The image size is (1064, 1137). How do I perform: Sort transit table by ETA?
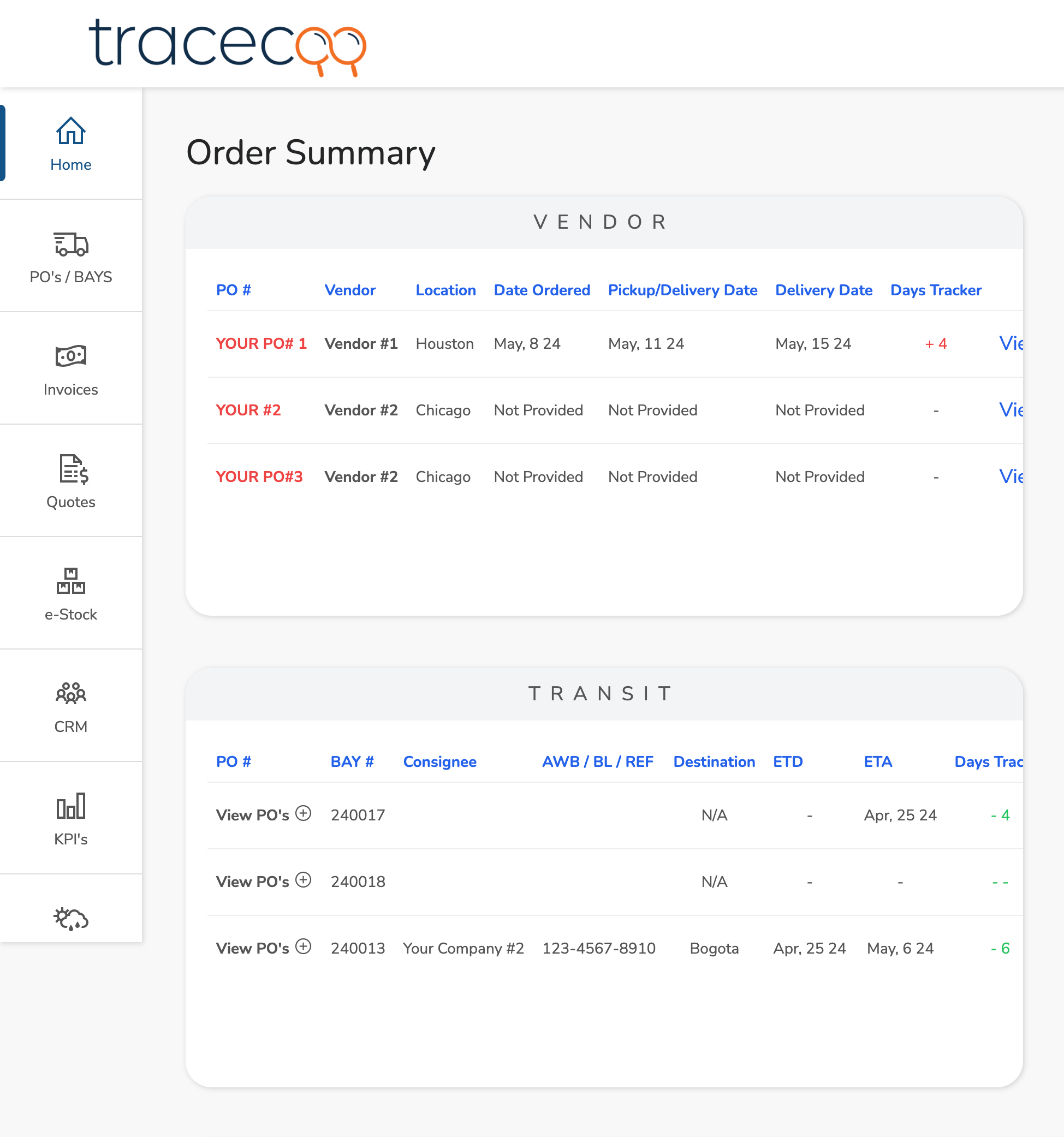point(877,761)
